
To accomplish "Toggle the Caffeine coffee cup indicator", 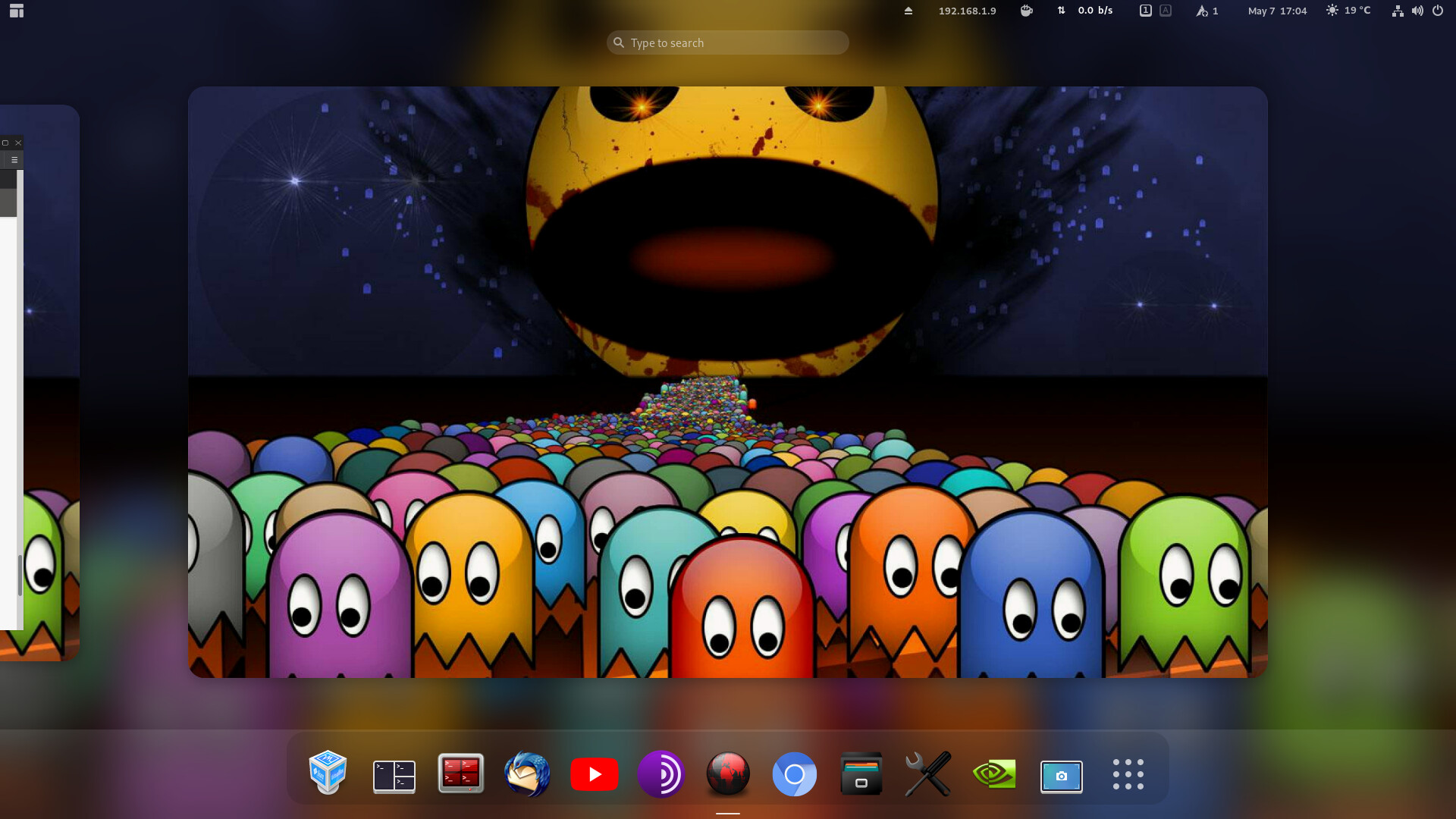I will (1027, 11).
